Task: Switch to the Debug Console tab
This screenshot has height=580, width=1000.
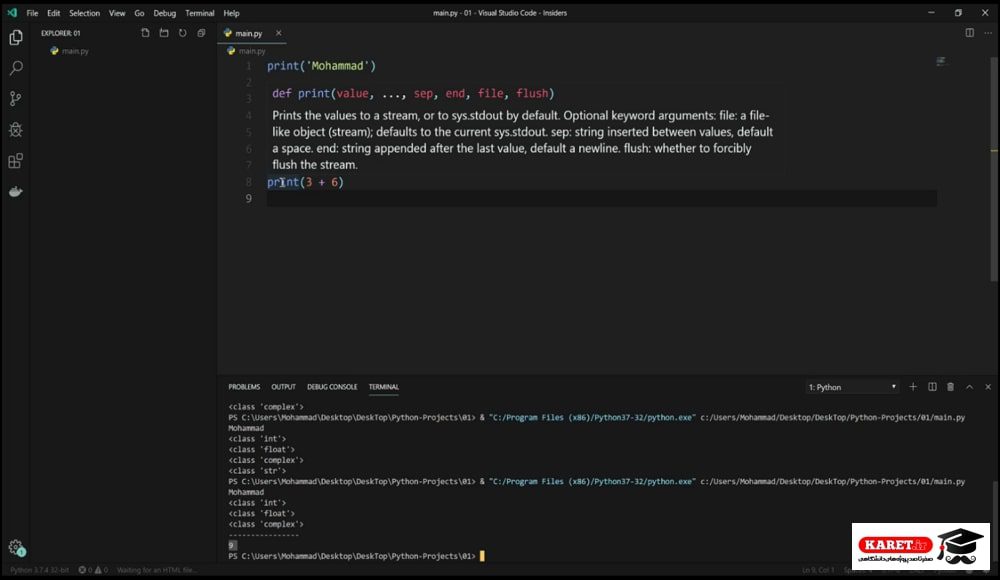Action: coord(332,387)
